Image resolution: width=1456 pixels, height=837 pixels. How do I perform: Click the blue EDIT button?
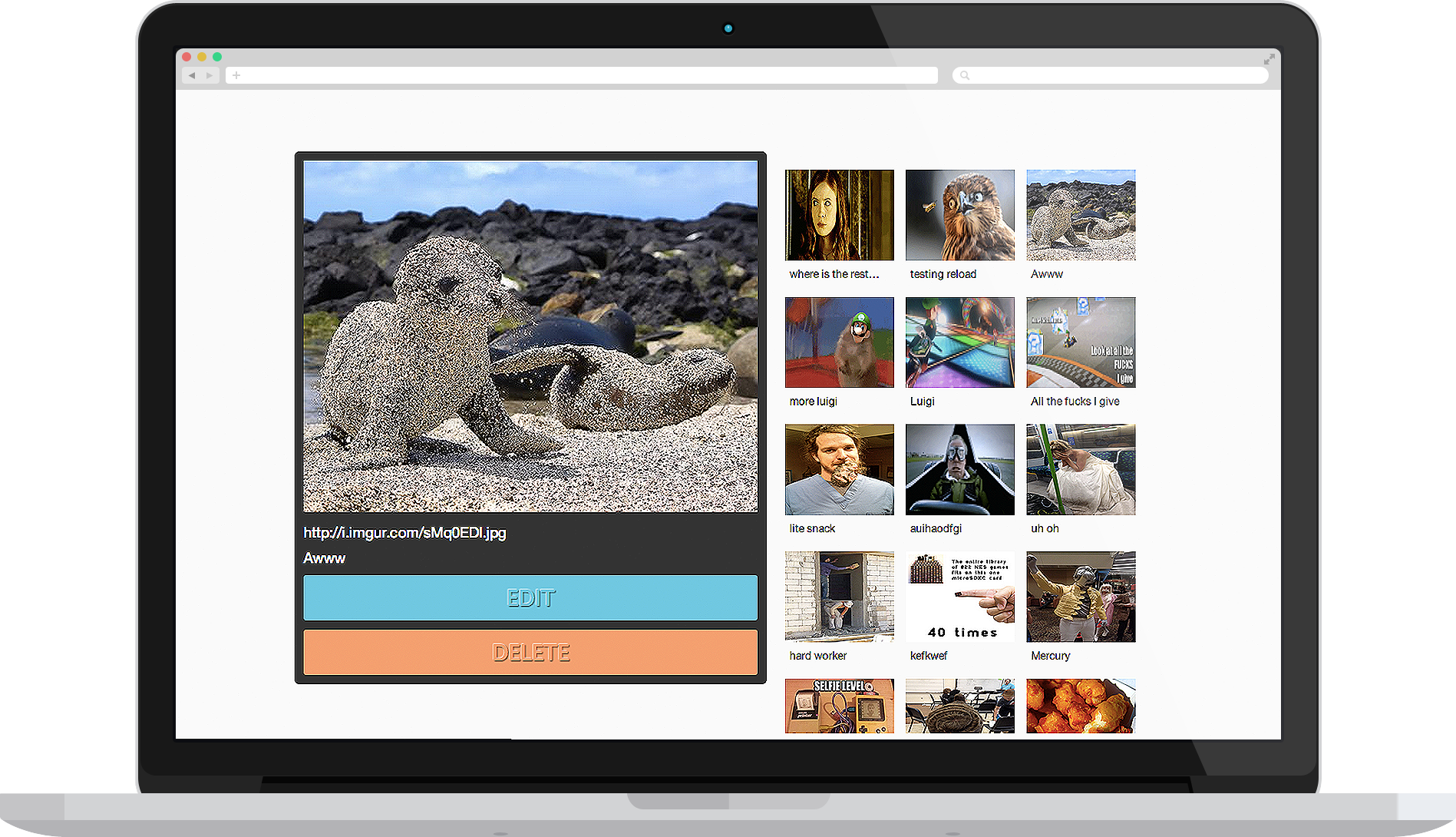(530, 597)
